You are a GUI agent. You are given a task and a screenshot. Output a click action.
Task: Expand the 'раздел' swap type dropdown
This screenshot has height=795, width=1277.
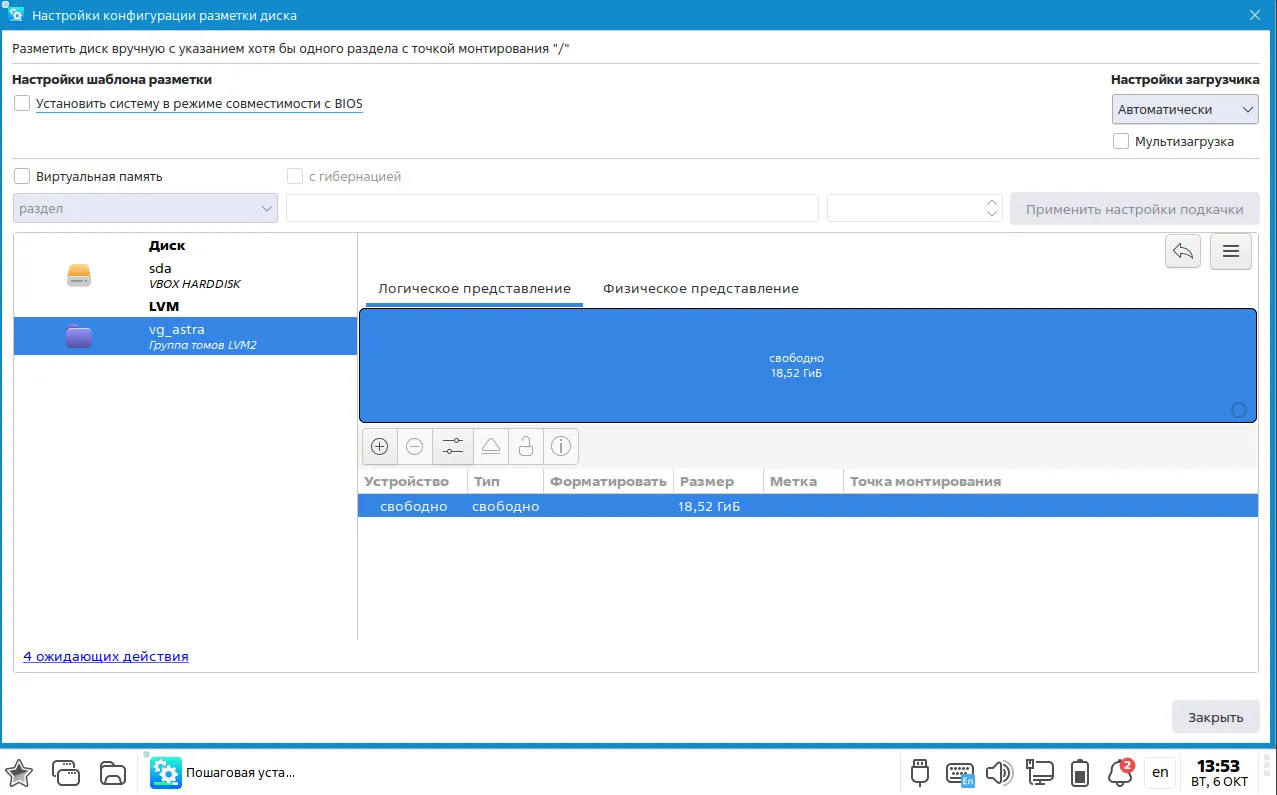click(146, 208)
